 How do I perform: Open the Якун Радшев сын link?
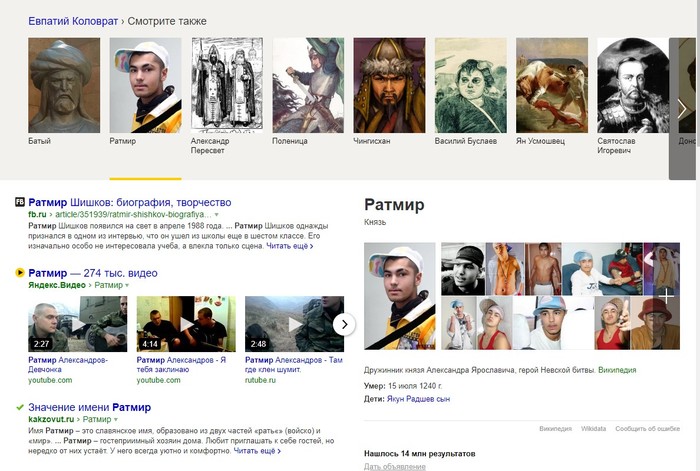coord(418,399)
